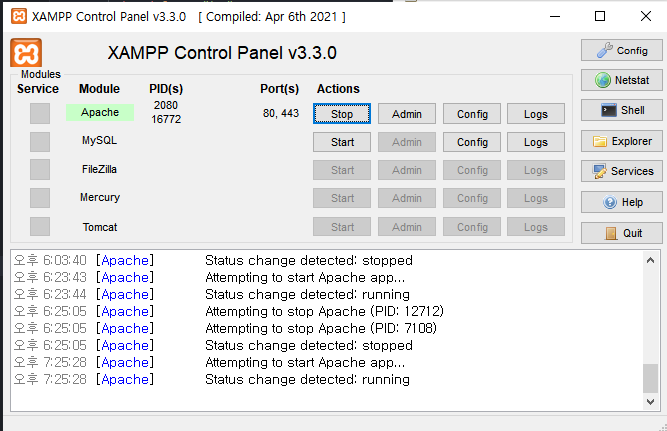
Task: Select the highlighted Apache module label
Action: point(100,112)
